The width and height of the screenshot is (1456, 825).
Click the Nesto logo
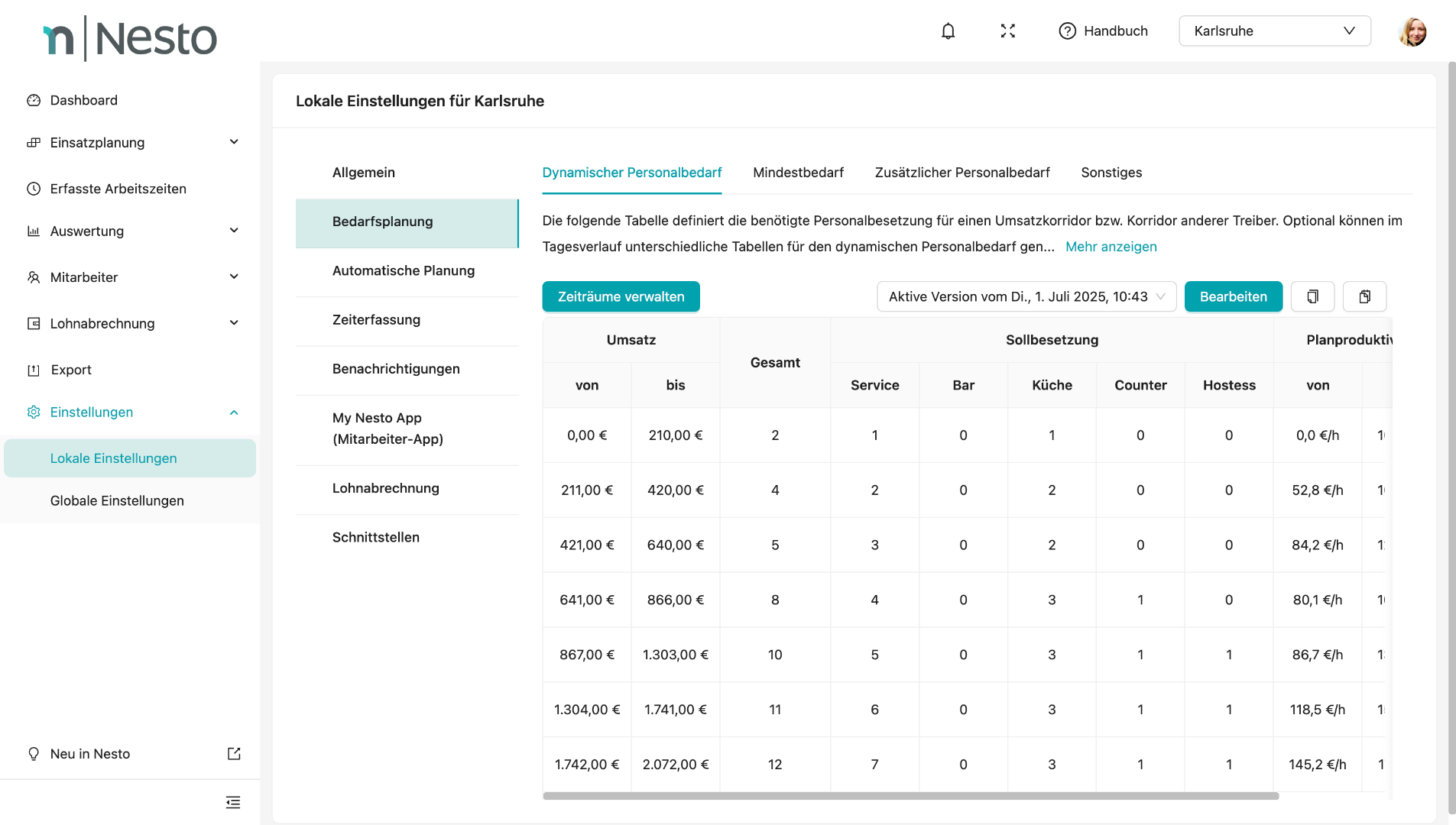[x=130, y=38]
